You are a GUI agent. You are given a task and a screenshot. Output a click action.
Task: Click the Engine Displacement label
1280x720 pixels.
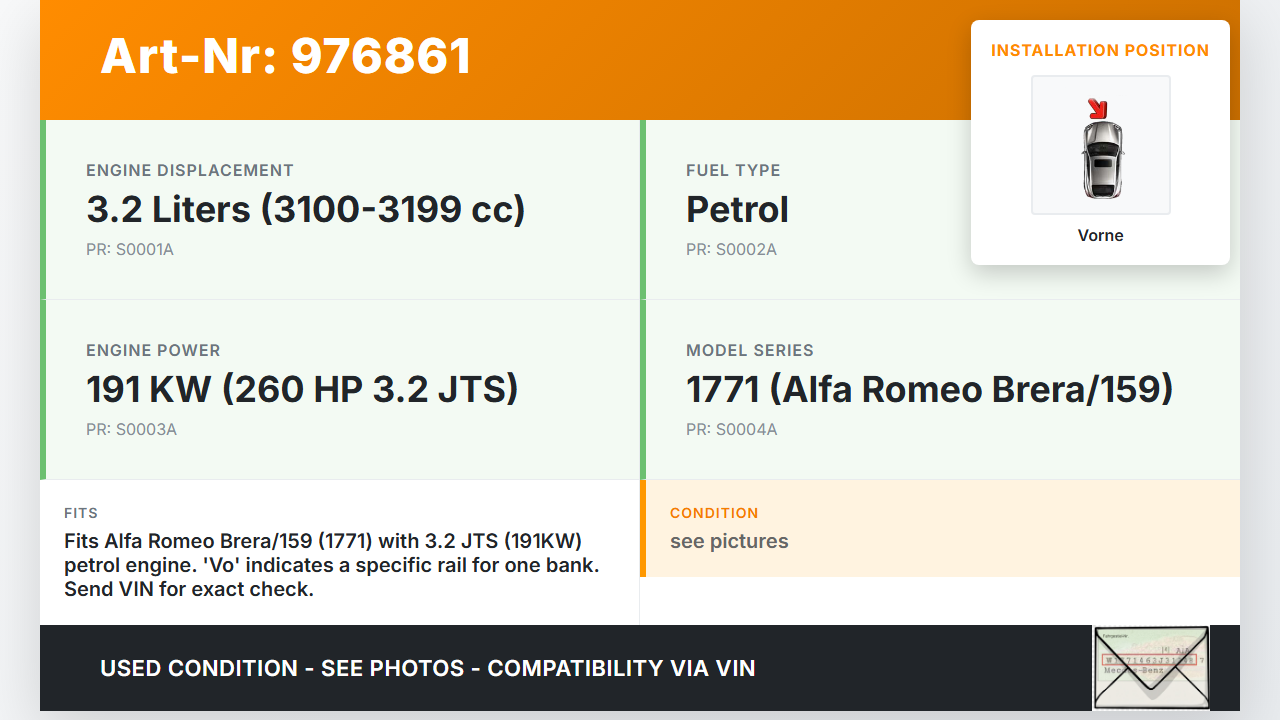point(190,170)
